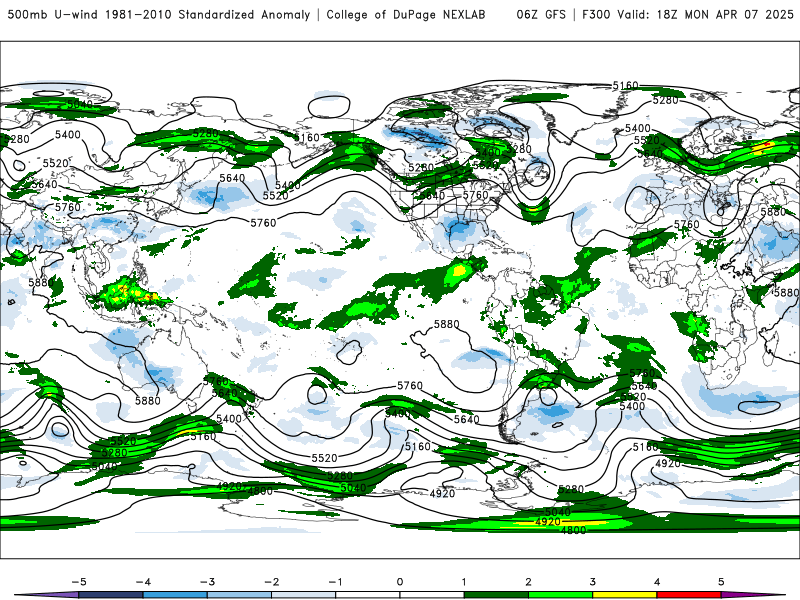Select the dark navy colorbar segment between -5 and -4

[111, 595]
